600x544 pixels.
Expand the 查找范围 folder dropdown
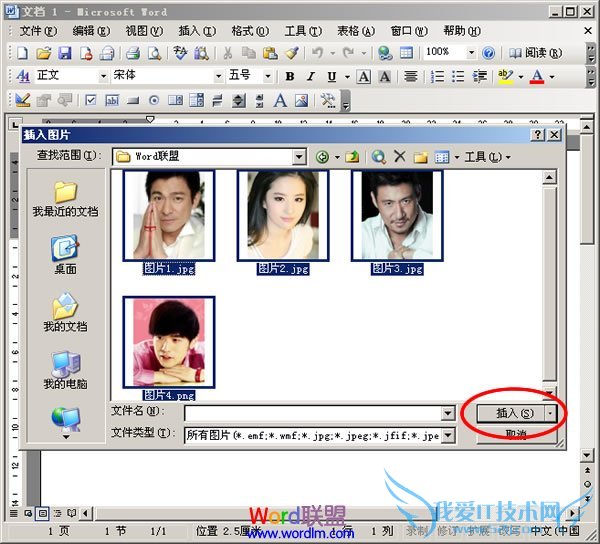point(299,157)
